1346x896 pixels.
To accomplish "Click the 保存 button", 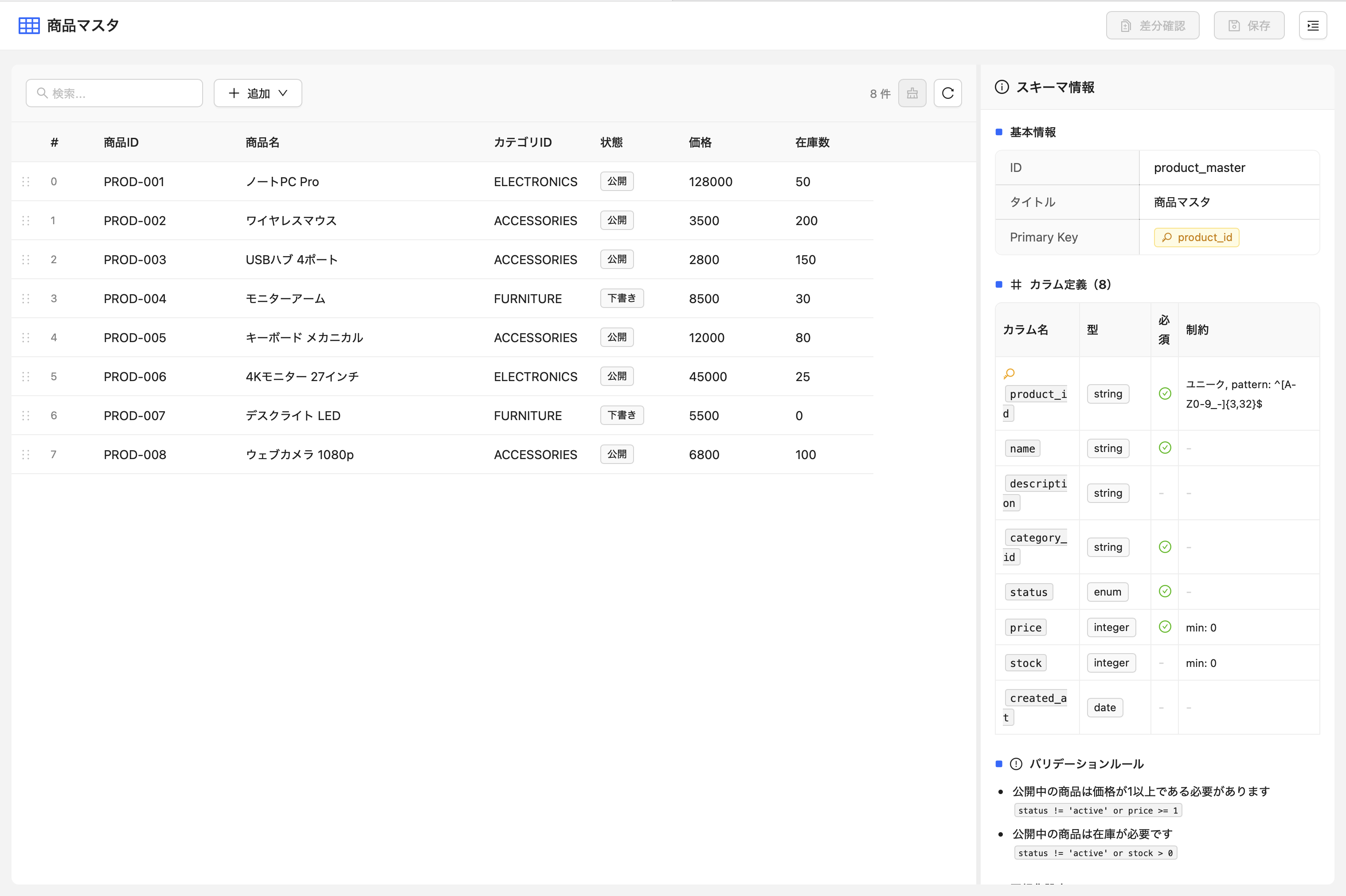I will point(1249,26).
